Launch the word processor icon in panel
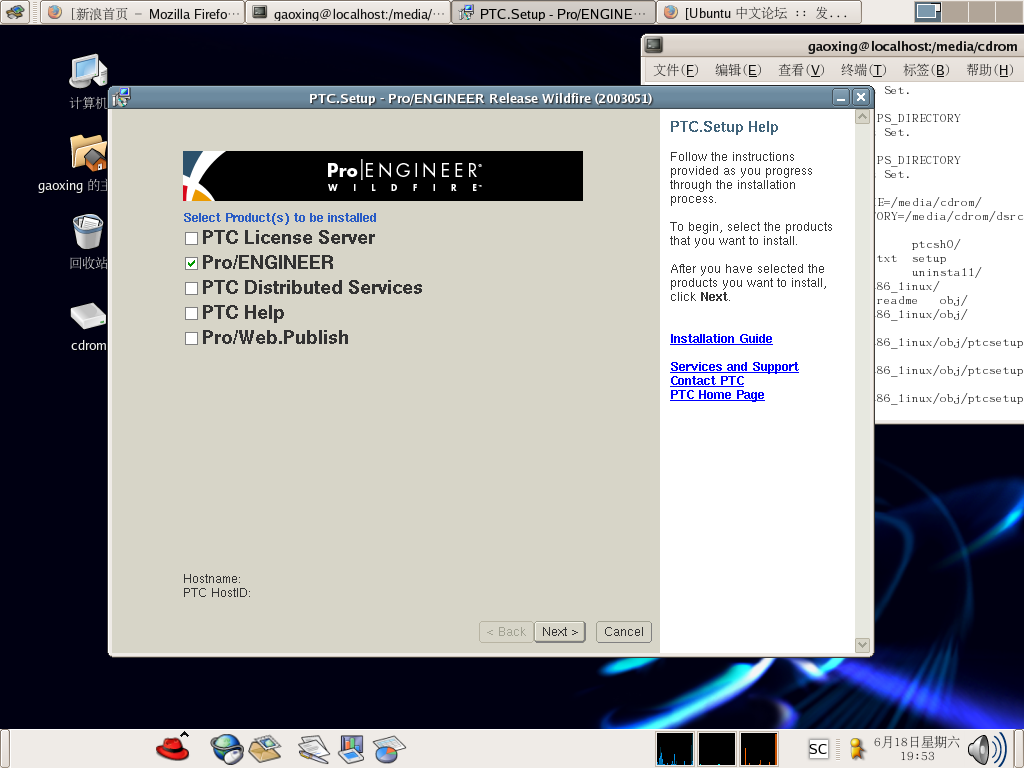Viewport: 1024px width, 768px height. (314, 749)
